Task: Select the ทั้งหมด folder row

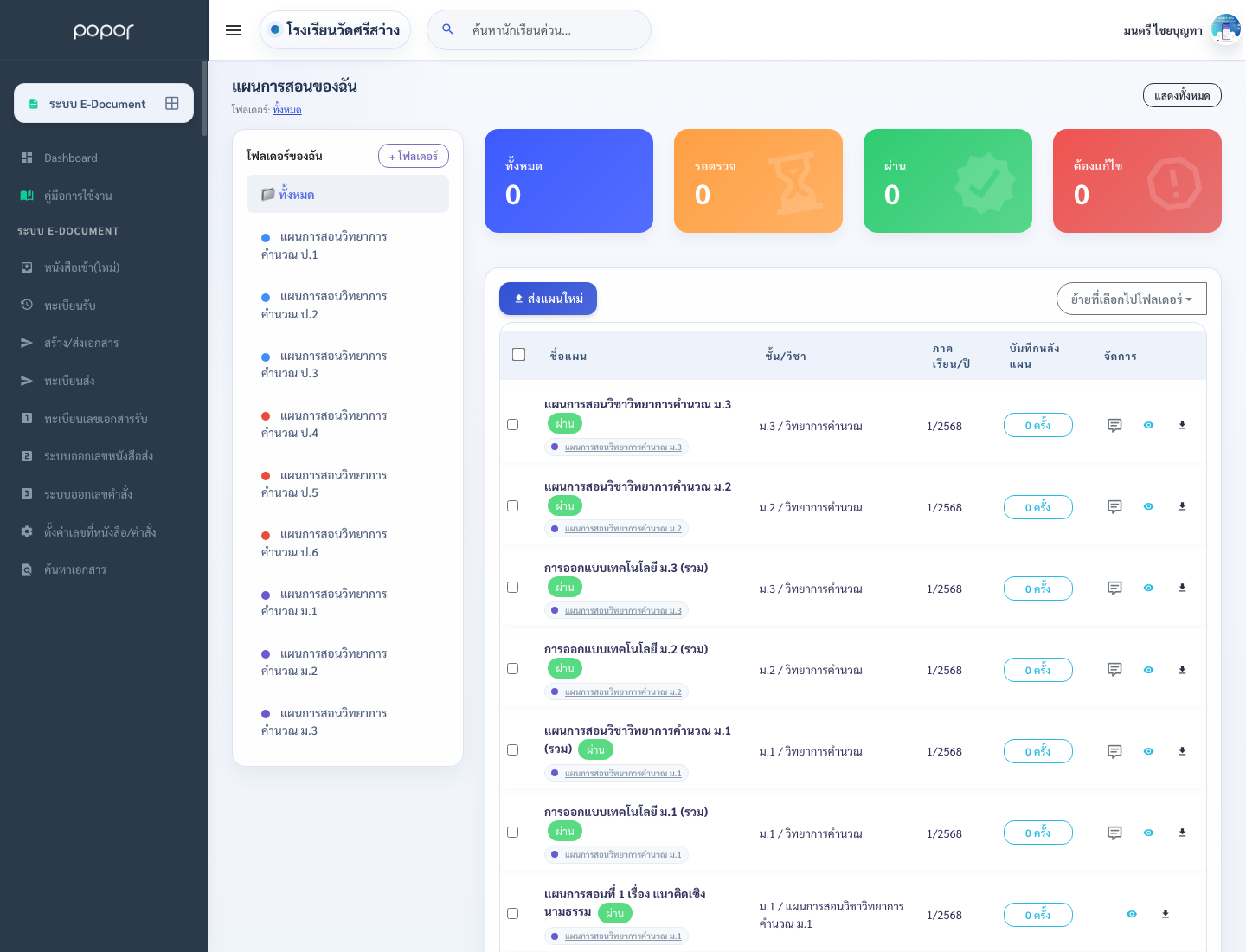Action: point(348,194)
